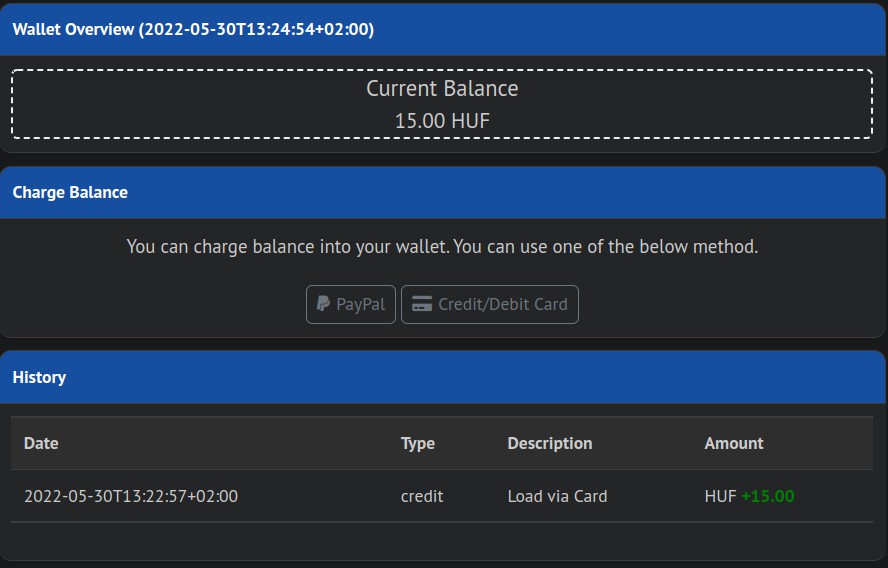888x568 pixels.
Task: Click the credit card icon
Action: (422, 305)
